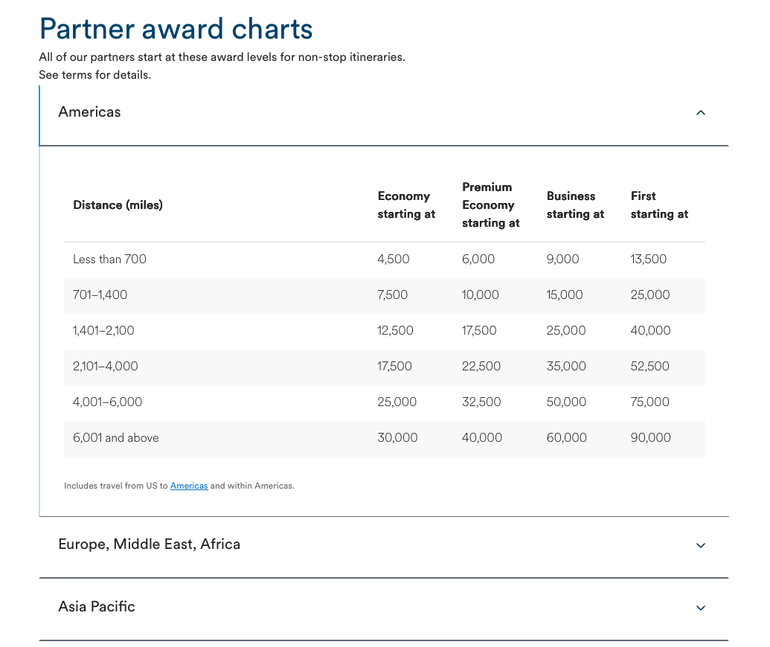The width and height of the screenshot is (770, 647).
Task: Select the 'Less than 700' distance row
Action: click(x=110, y=259)
